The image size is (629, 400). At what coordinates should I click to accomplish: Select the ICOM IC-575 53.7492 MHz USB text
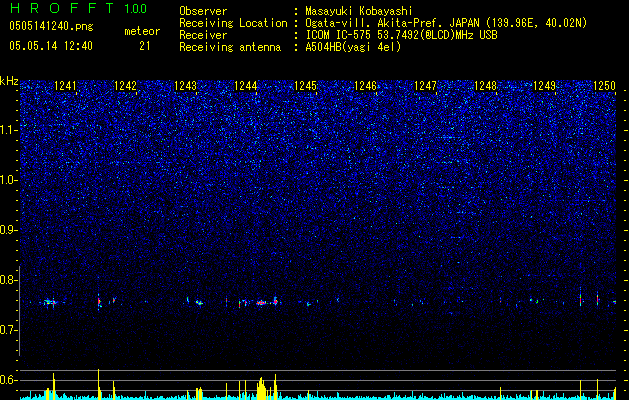click(401, 35)
